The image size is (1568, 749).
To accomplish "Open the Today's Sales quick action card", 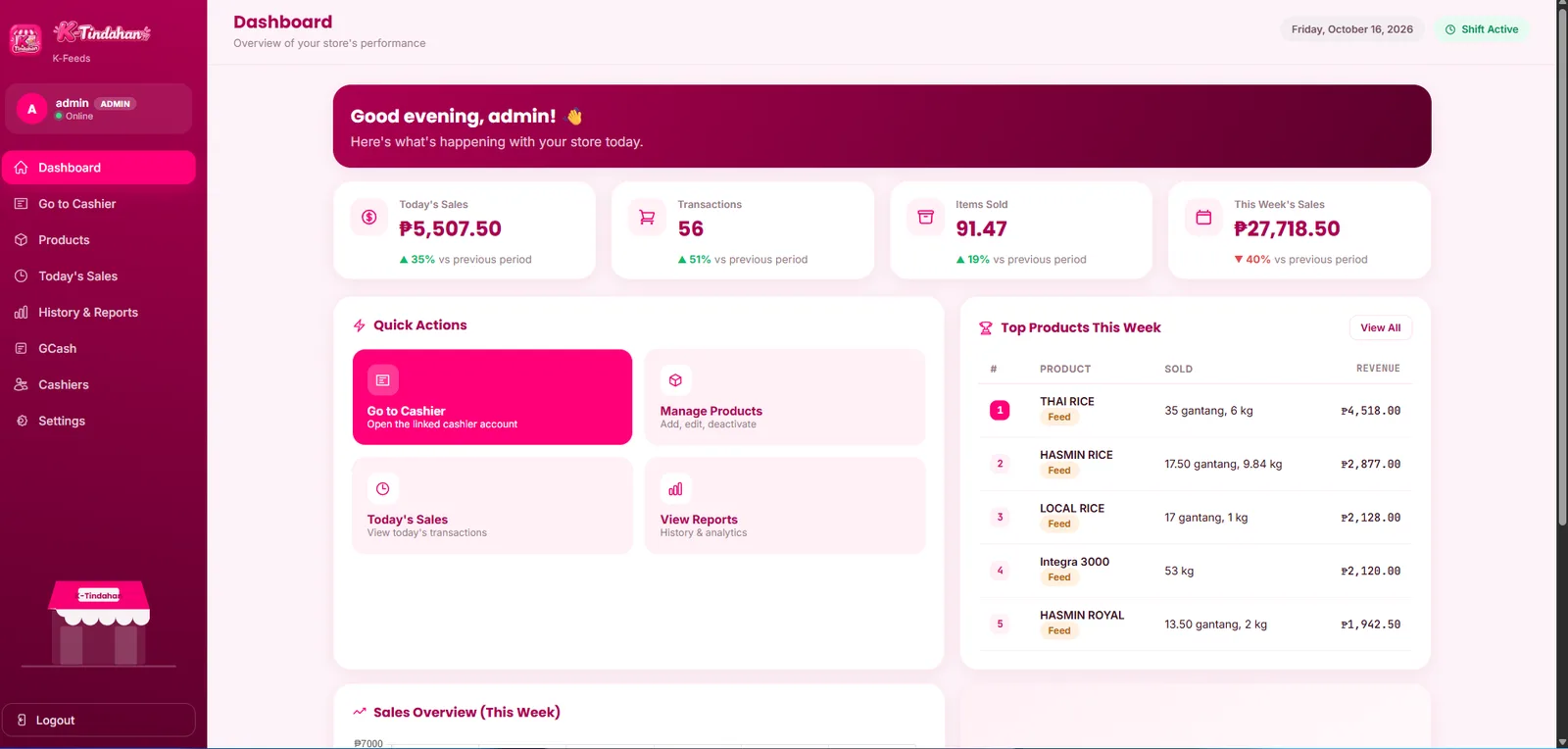I will pos(492,506).
